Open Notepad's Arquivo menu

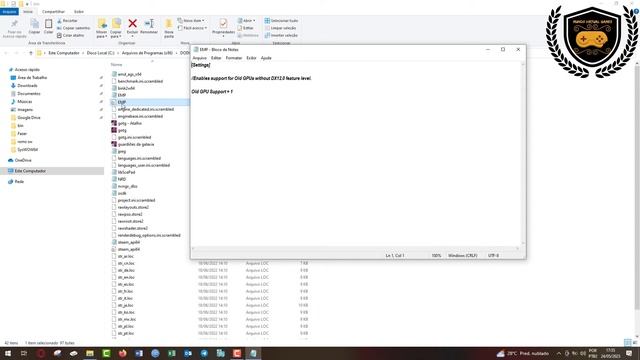pyautogui.click(x=200, y=58)
